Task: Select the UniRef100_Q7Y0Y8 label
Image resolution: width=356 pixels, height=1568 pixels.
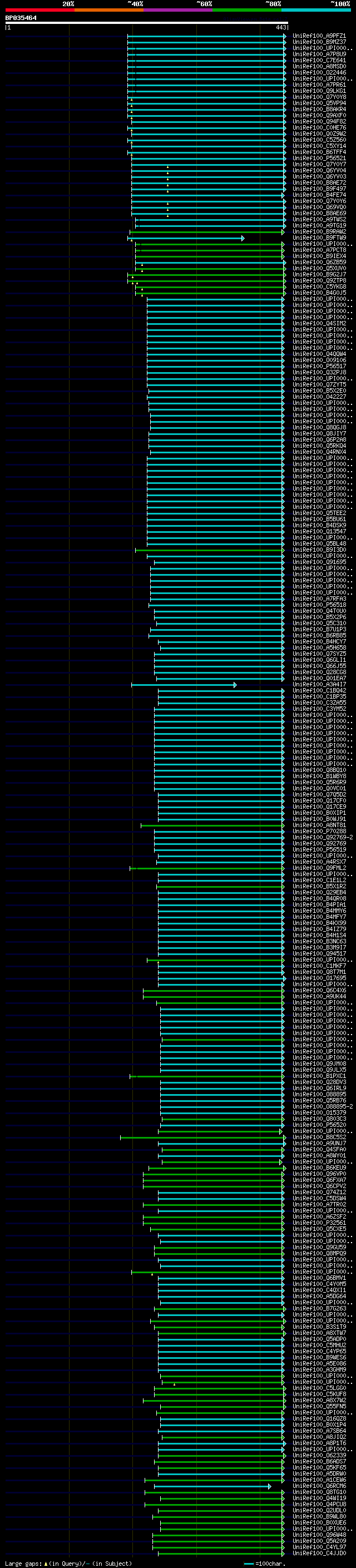Action: [x=319, y=97]
